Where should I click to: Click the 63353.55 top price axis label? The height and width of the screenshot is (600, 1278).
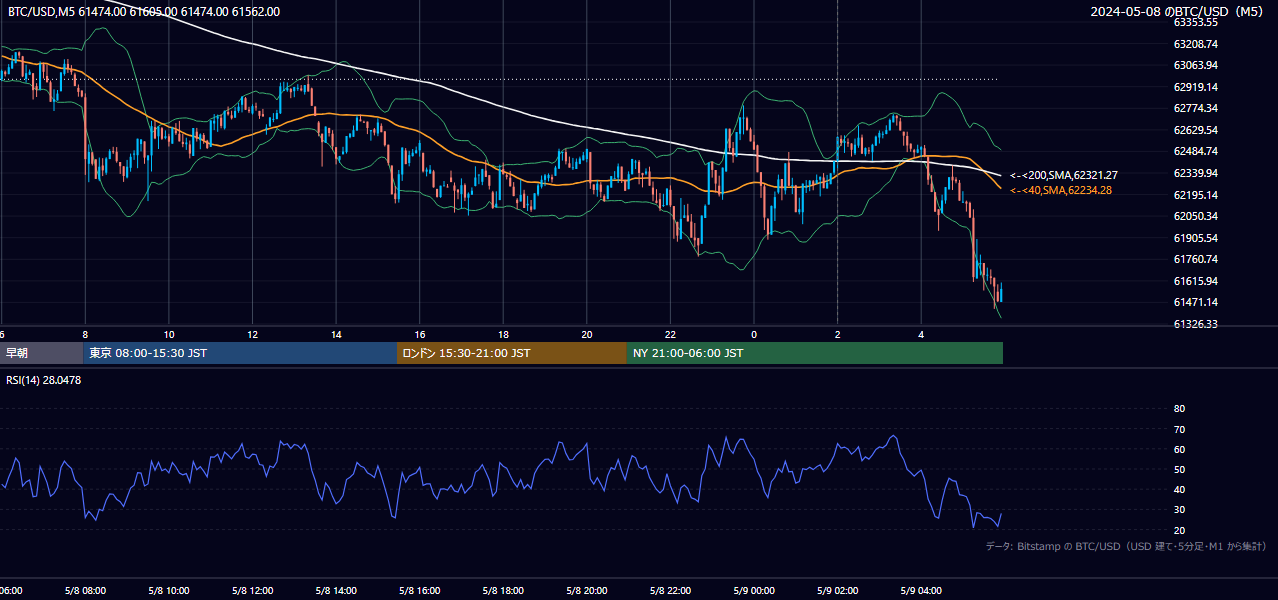pos(1195,22)
